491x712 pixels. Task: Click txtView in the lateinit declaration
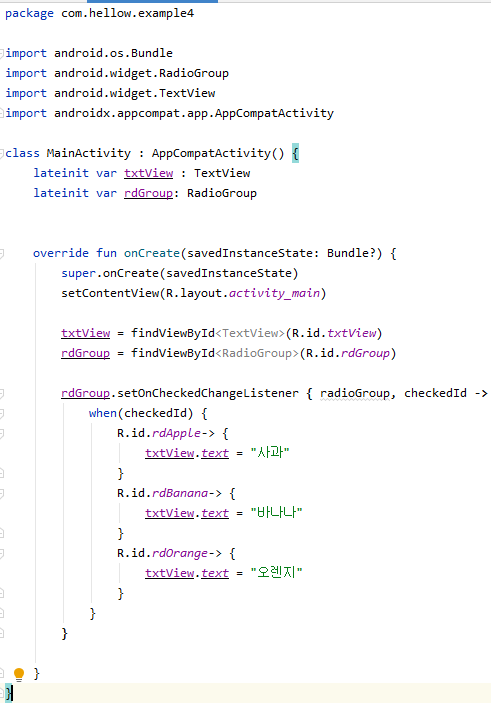149,173
